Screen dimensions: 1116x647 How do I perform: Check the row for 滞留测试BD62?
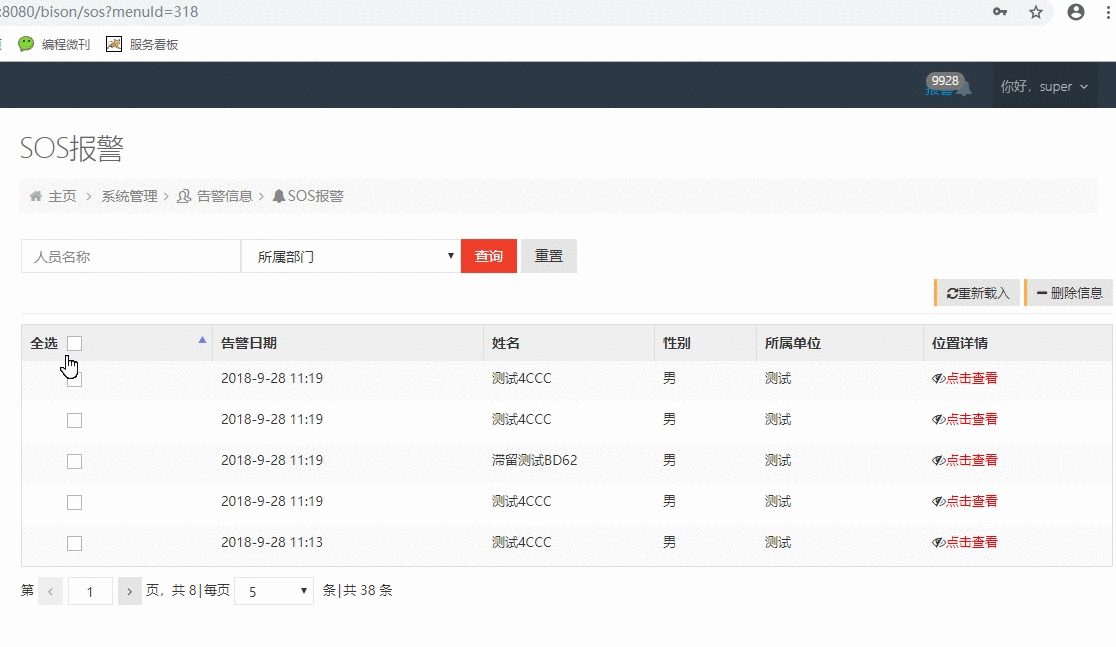pos(74,461)
